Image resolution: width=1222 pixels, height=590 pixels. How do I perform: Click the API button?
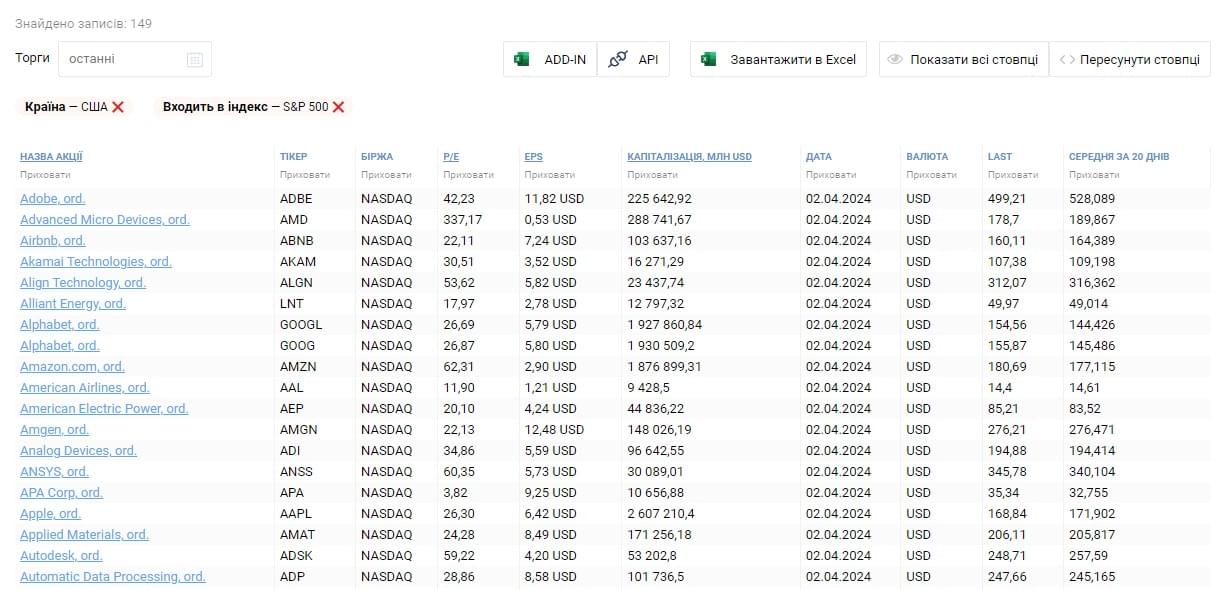pyautogui.click(x=633, y=59)
